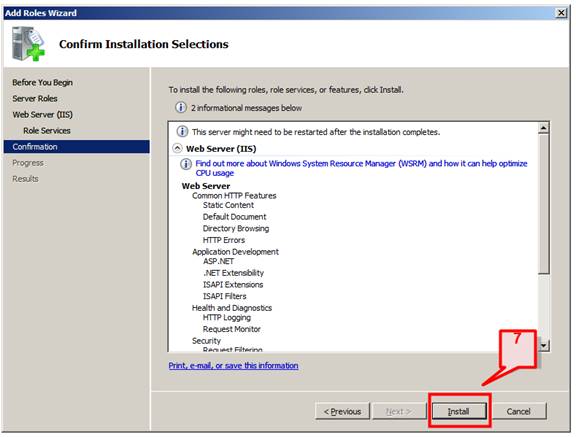Click the vertical scrollbar thumb
Image resolution: width=576 pixels, height=437 pixels.
coord(543,203)
